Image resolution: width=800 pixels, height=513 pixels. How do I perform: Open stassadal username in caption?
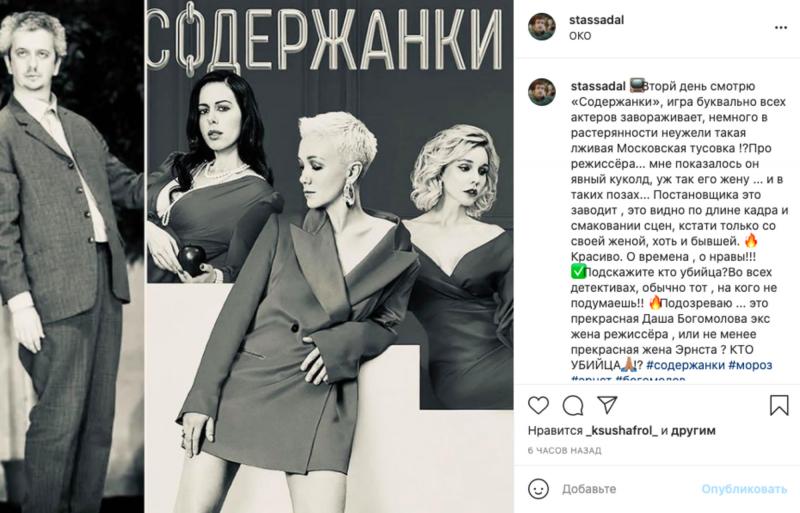[598, 86]
